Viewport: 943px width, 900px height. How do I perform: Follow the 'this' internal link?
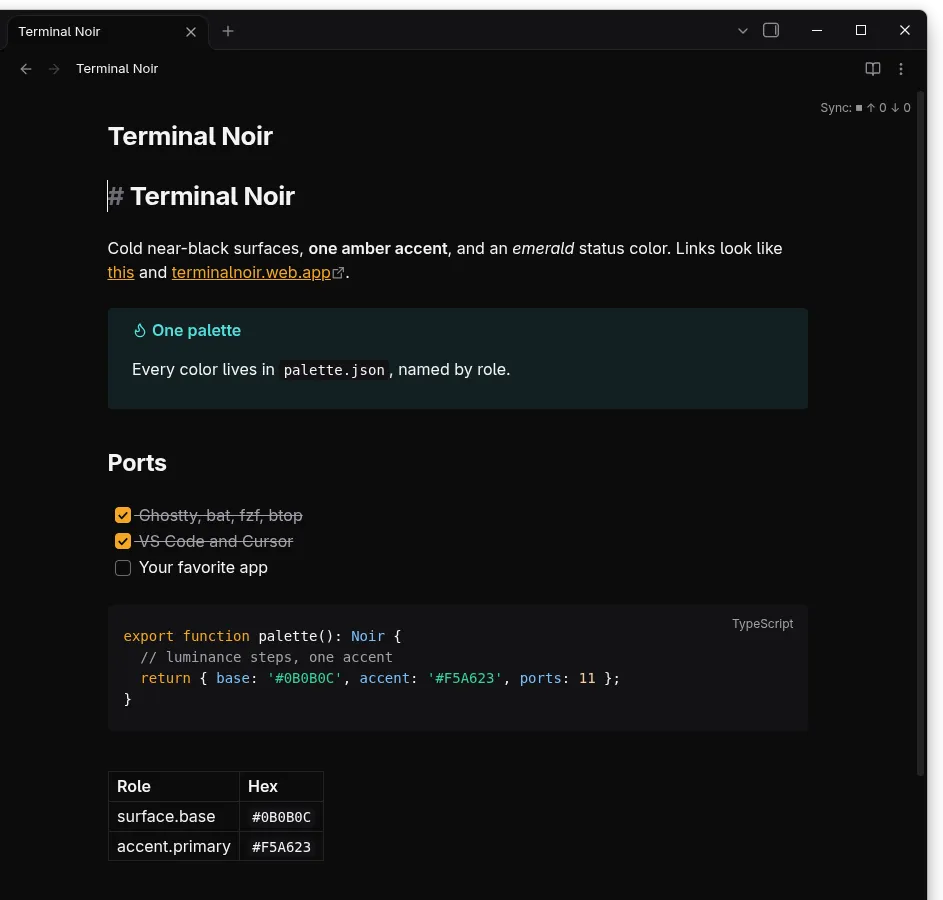tap(120, 272)
